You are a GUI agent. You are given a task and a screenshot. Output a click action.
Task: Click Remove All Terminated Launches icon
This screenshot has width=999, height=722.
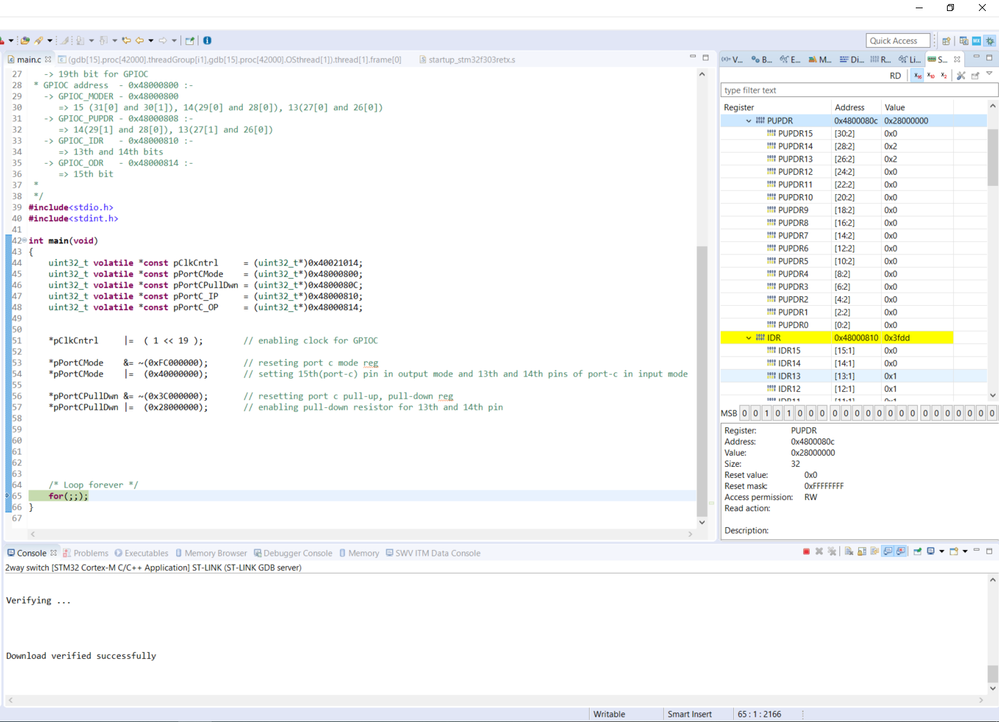(832, 551)
